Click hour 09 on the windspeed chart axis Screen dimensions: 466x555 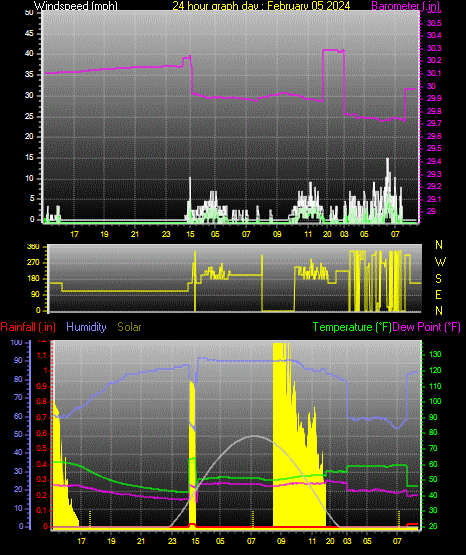coord(277,234)
